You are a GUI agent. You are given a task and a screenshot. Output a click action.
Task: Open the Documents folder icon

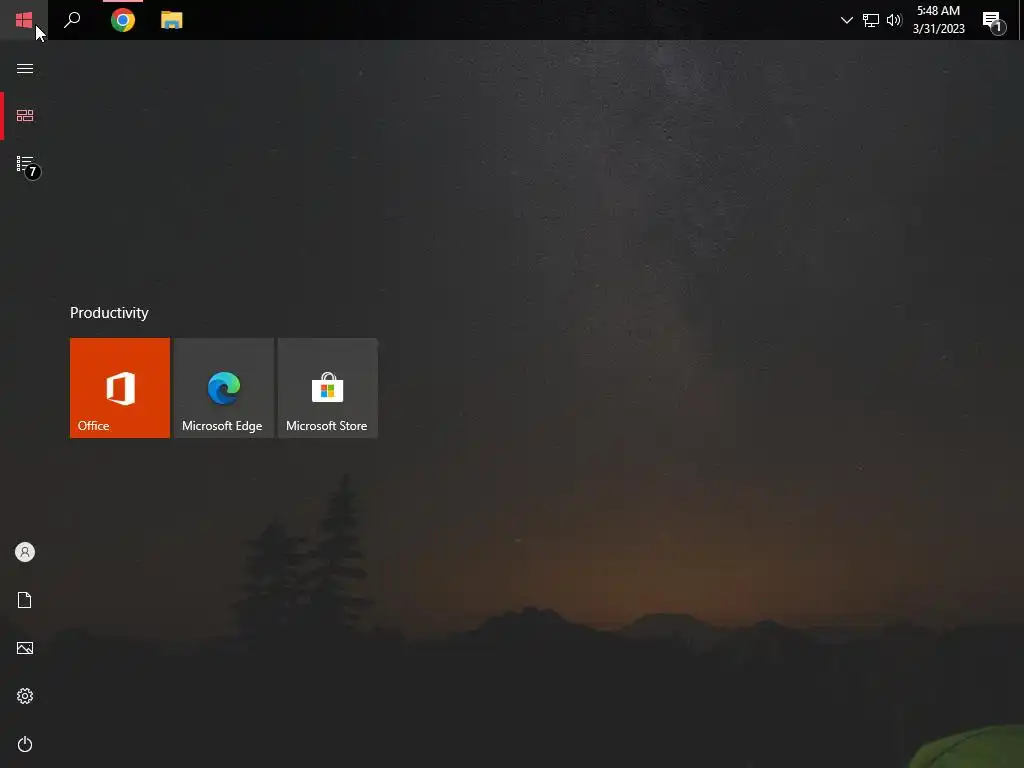(25, 600)
